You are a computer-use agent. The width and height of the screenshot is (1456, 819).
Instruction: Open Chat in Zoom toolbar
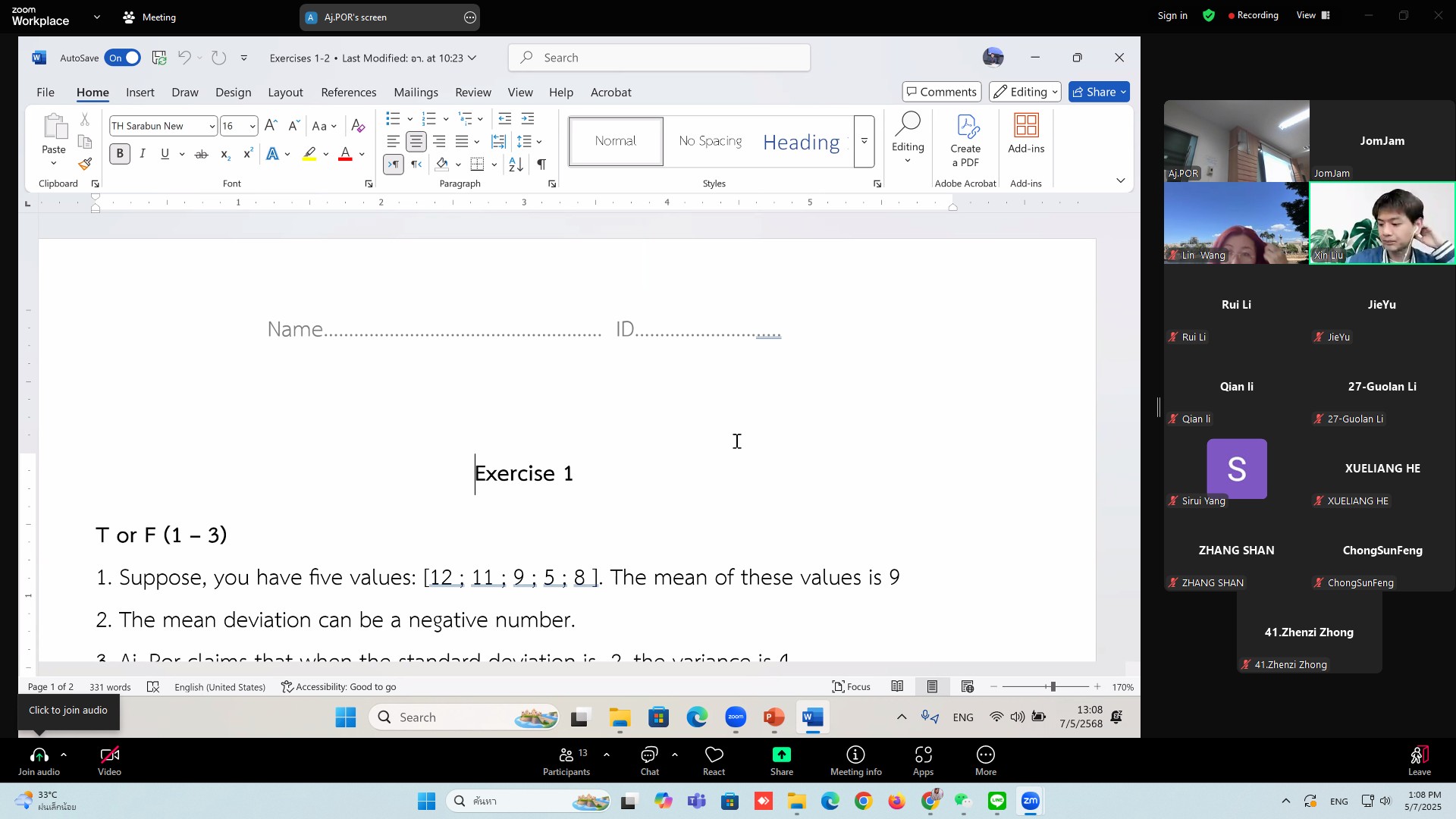point(650,761)
